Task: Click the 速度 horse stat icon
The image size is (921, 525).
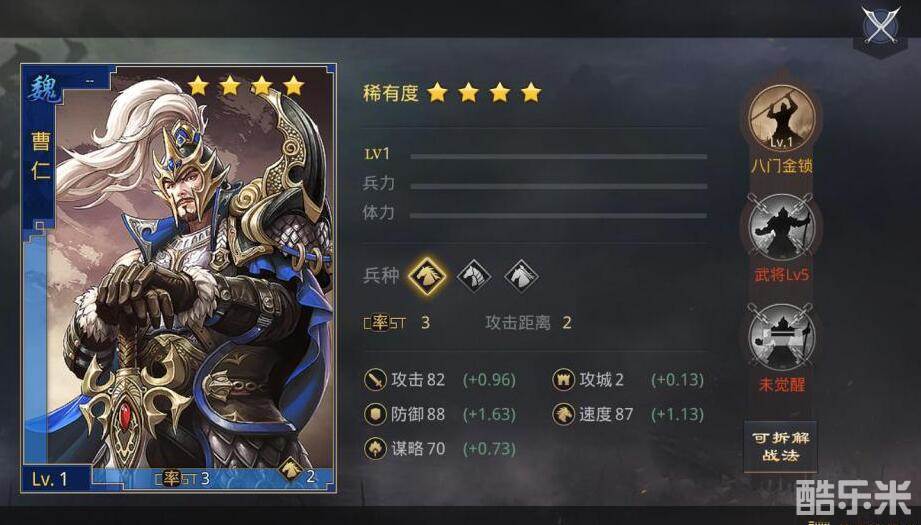Action: [563, 414]
